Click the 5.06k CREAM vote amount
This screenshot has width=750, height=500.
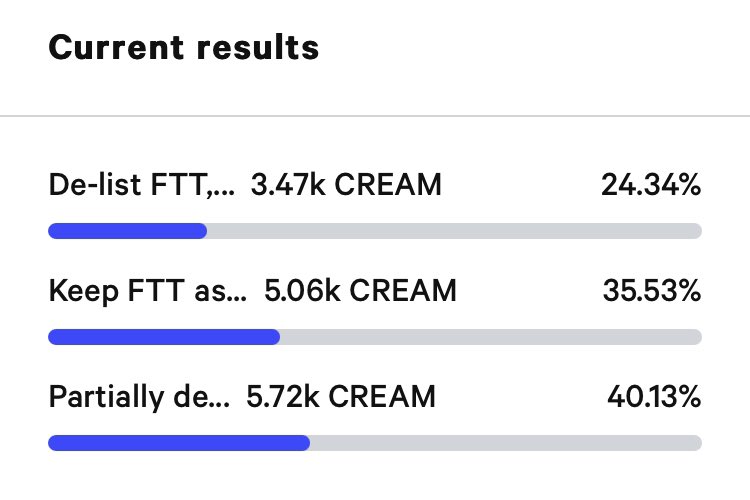tap(360, 291)
